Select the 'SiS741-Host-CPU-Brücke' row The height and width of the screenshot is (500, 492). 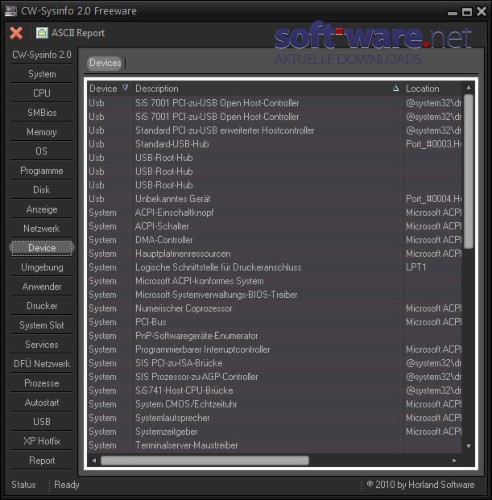(275, 390)
